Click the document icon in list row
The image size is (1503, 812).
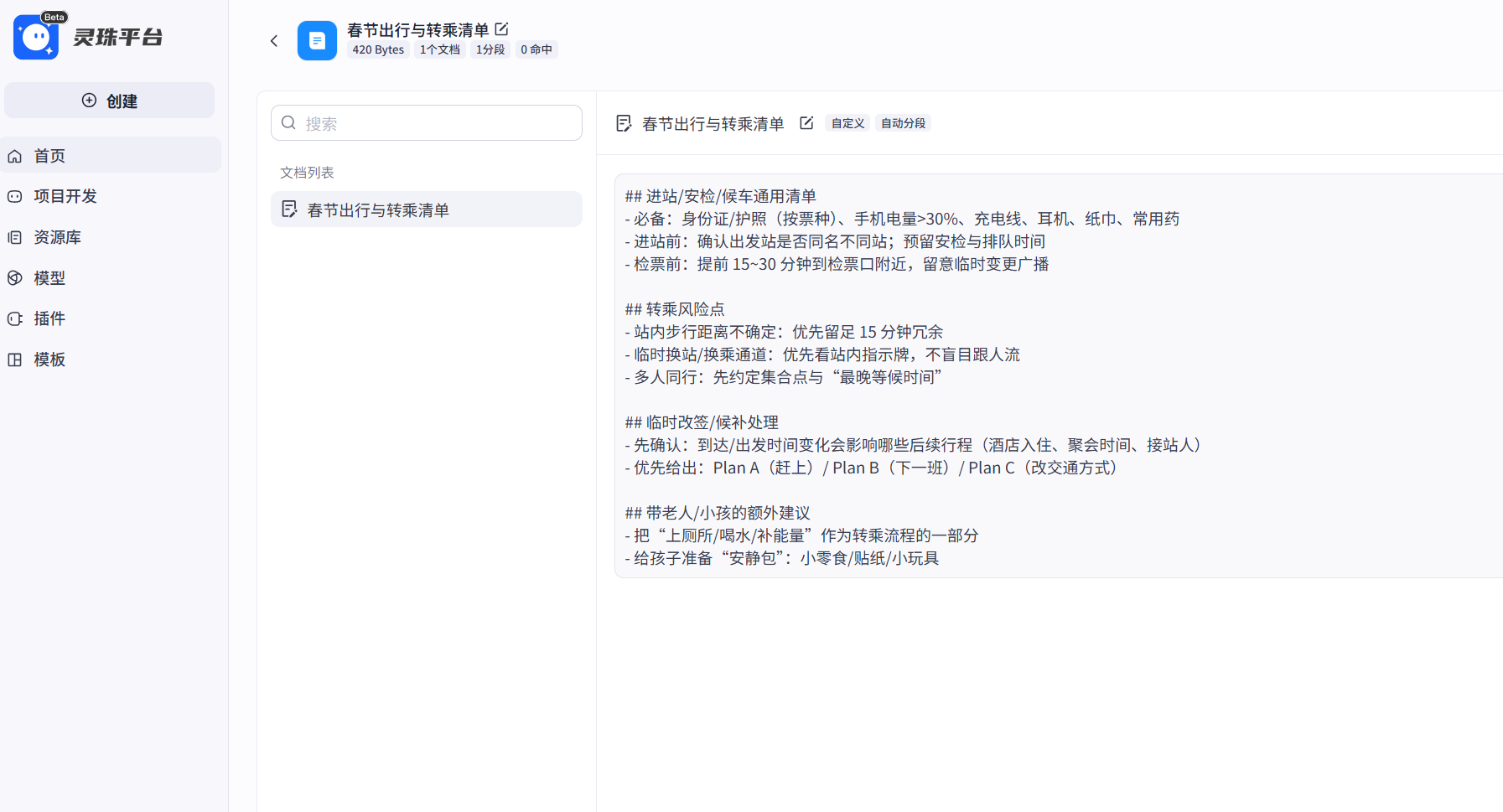[289, 209]
